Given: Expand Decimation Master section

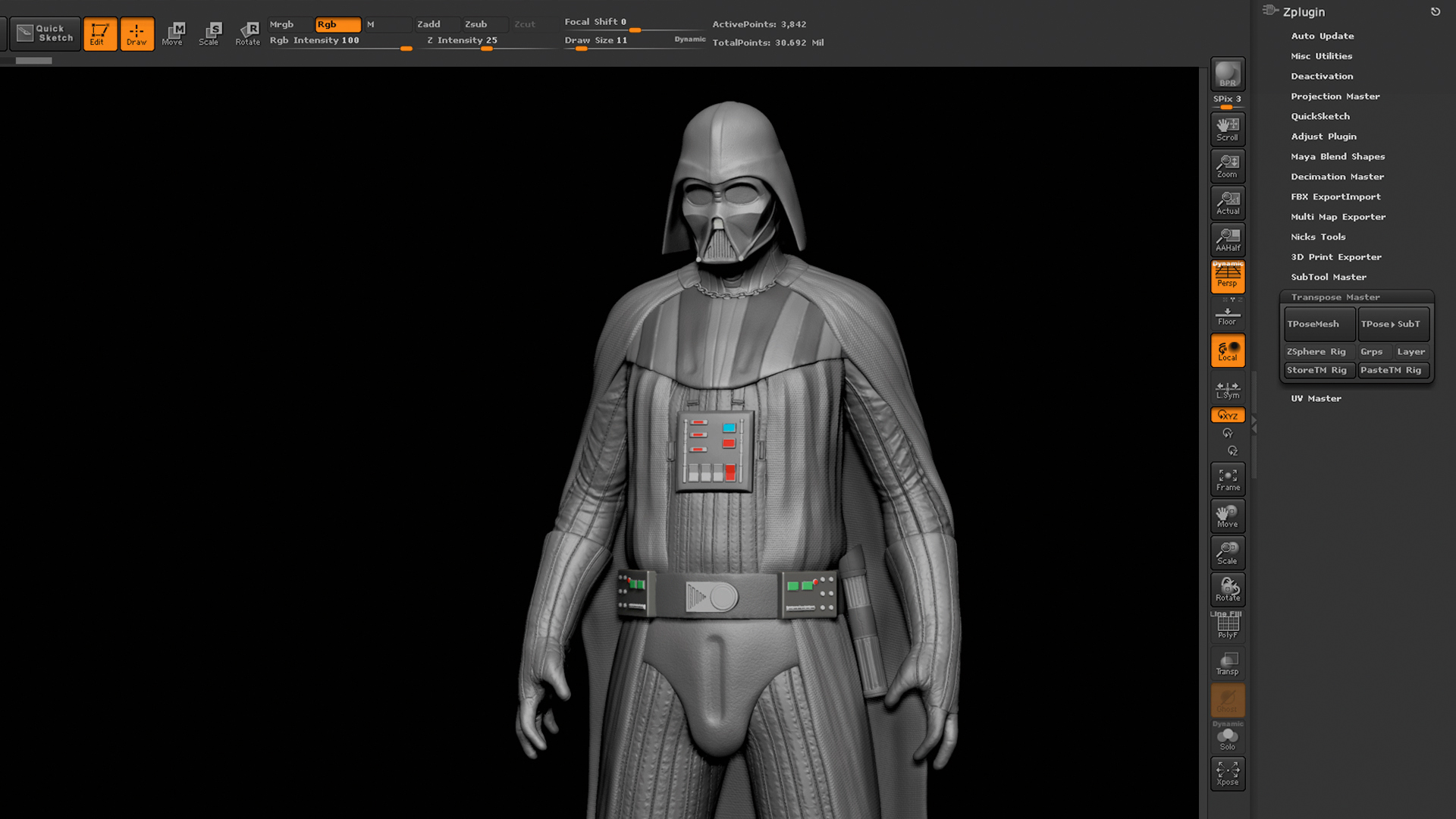Looking at the screenshot, I should point(1337,177).
